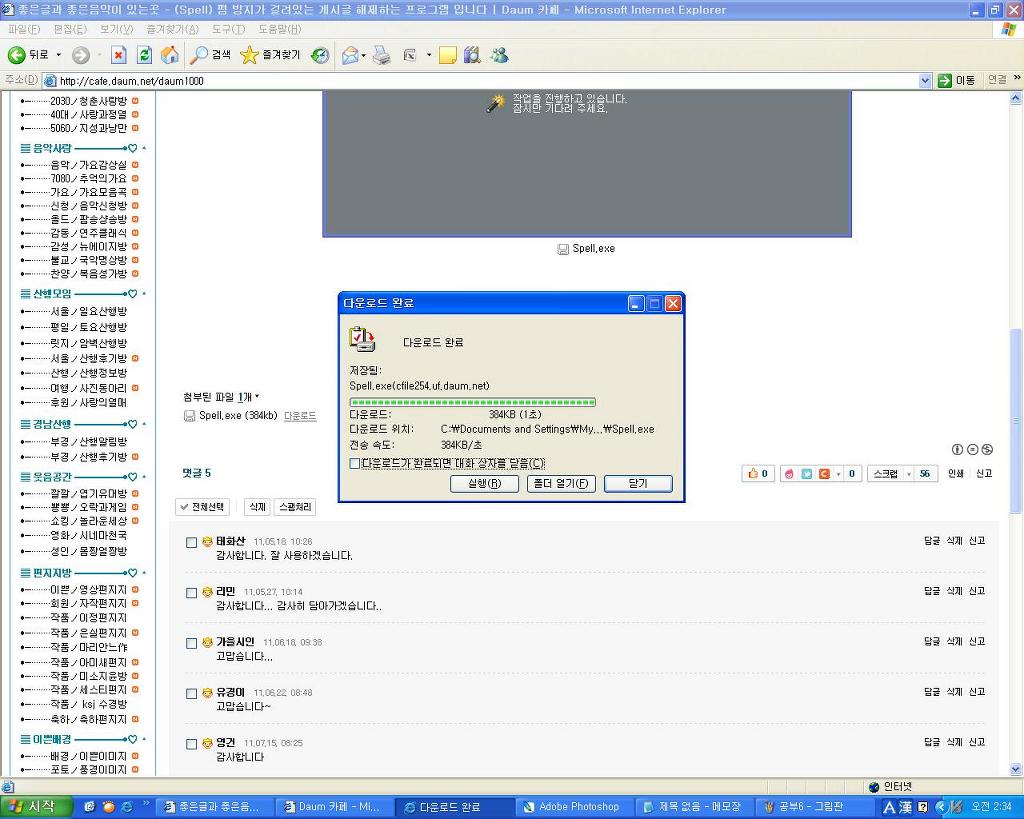Screen dimensions: 1024x819
Task: Open the Mail toolbar dropdown arrow
Action: 364,56
